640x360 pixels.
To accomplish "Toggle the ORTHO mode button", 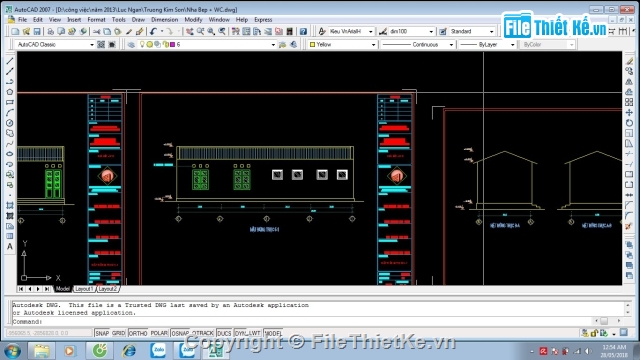I will [138, 333].
